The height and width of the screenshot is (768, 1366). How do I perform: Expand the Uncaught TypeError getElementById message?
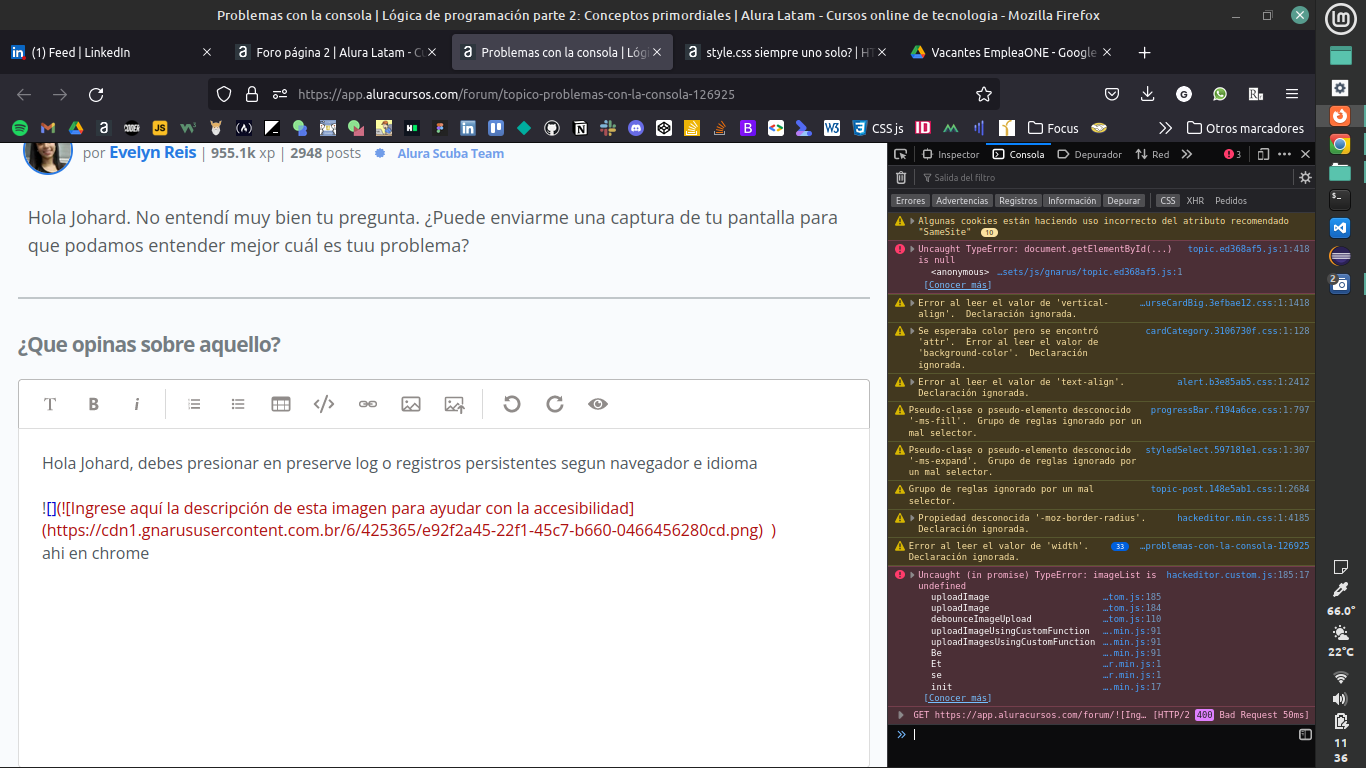911,249
